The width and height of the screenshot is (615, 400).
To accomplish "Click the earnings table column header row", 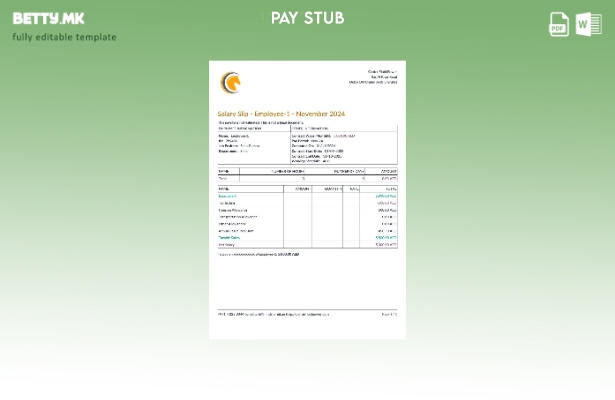I will tap(307, 188).
